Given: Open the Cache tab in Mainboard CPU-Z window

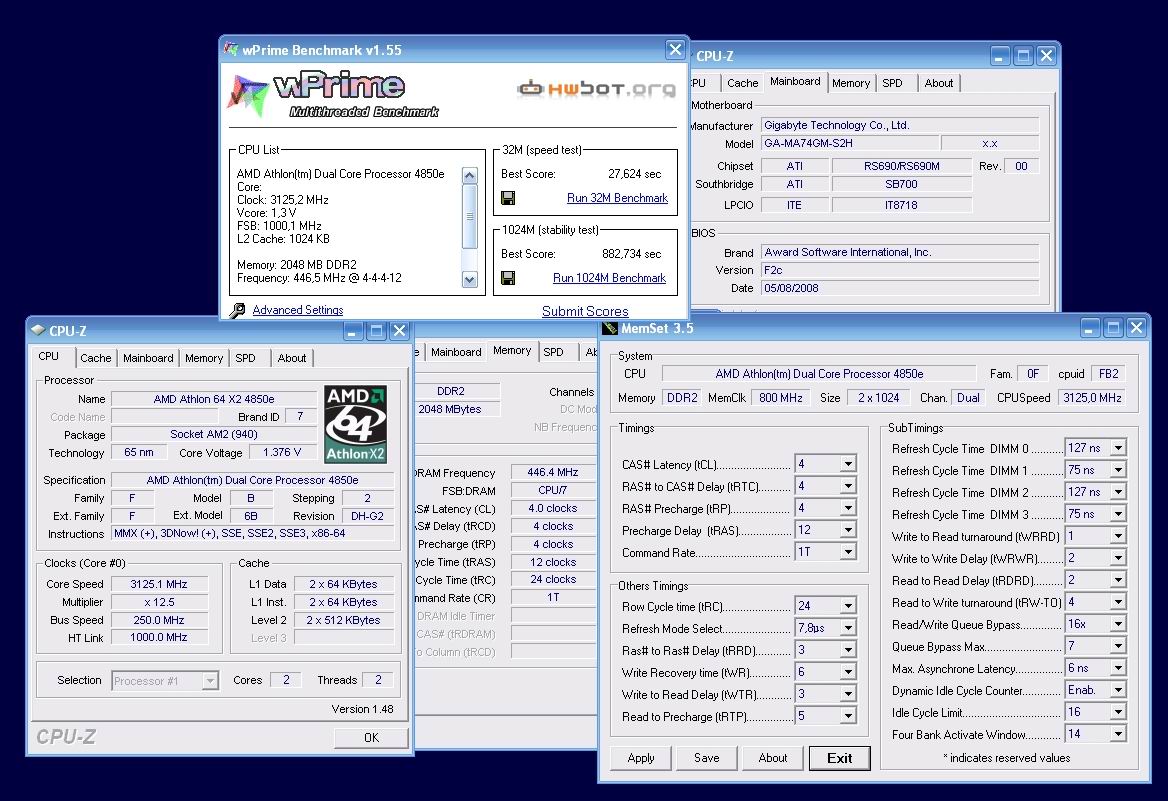Looking at the screenshot, I should pyautogui.click(x=742, y=83).
